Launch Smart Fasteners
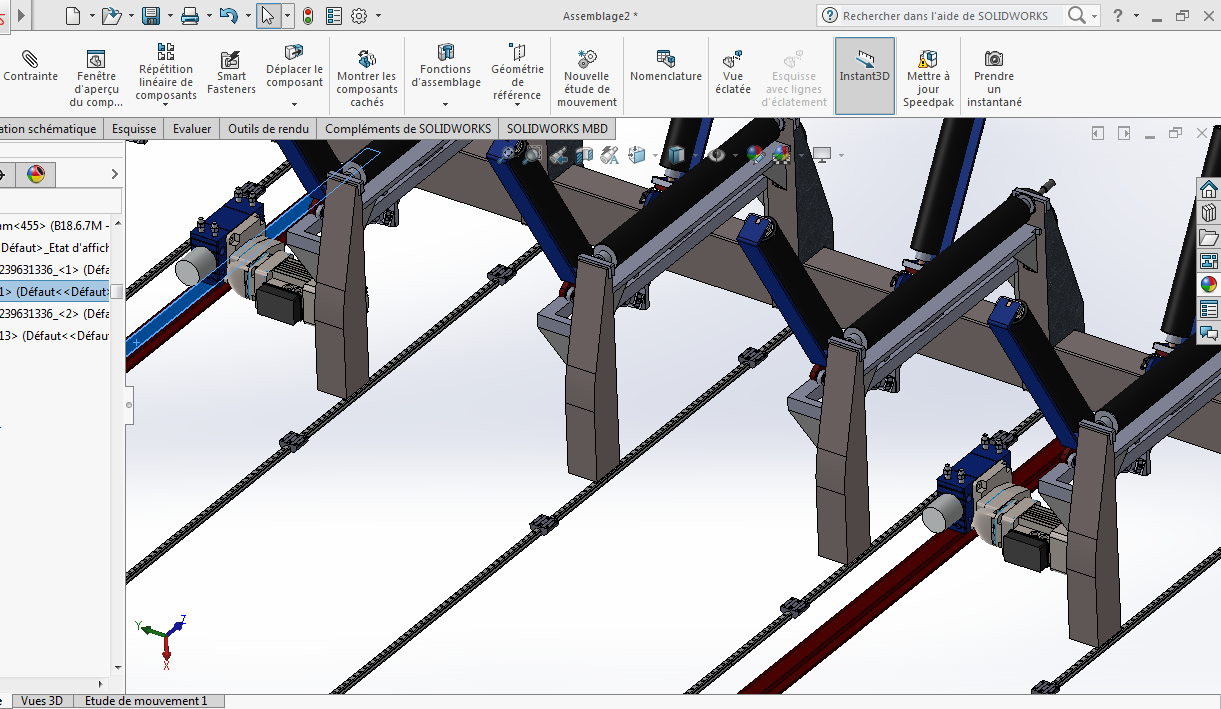1221x709 pixels. point(231,74)
